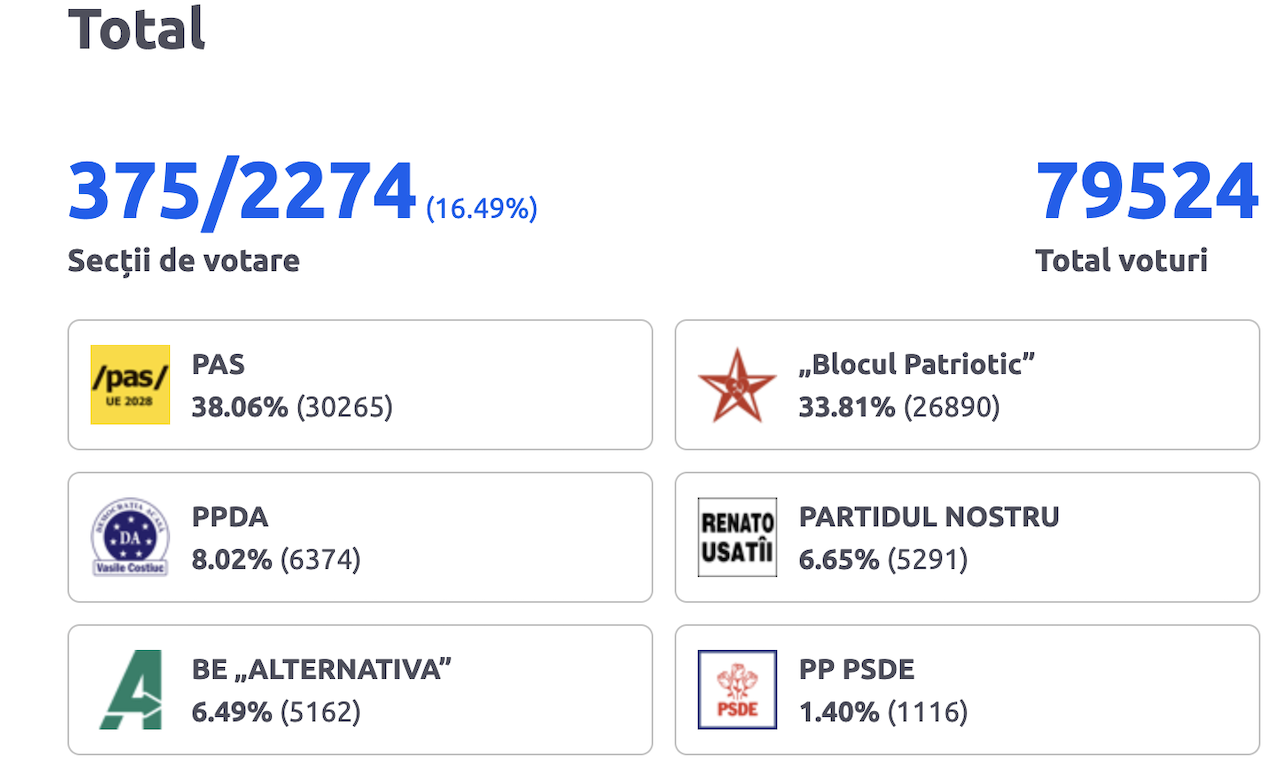Click the 16.49% stations percentage
This screenshot has height=766, width=1280.
tap(481, 209)
